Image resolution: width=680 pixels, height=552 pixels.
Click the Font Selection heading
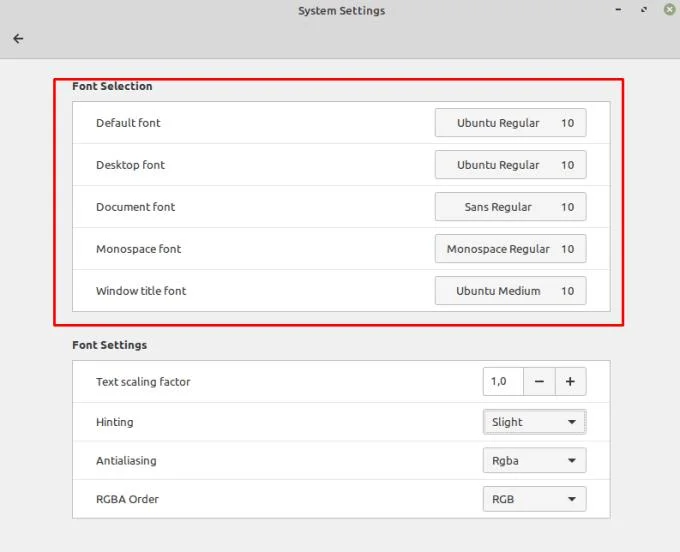click(112, 86)
